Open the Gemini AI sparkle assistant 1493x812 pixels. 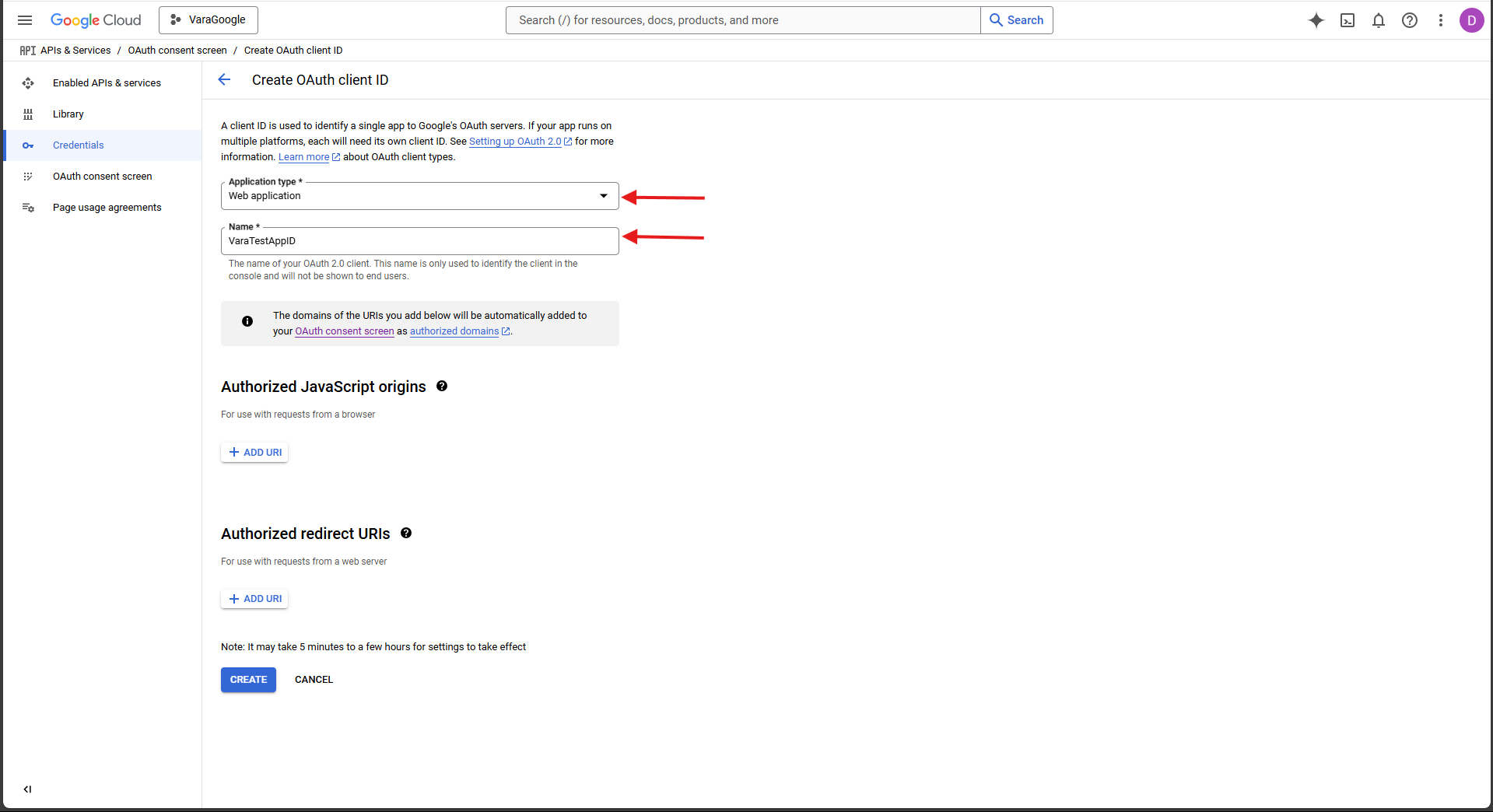[1316, 20]
